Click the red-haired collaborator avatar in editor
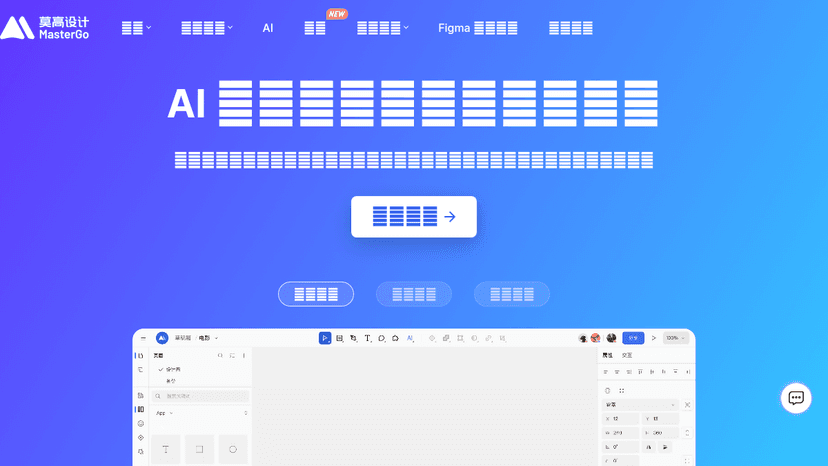Image resolution: width=828 pixels, height=466 pixels. [596, 338]
